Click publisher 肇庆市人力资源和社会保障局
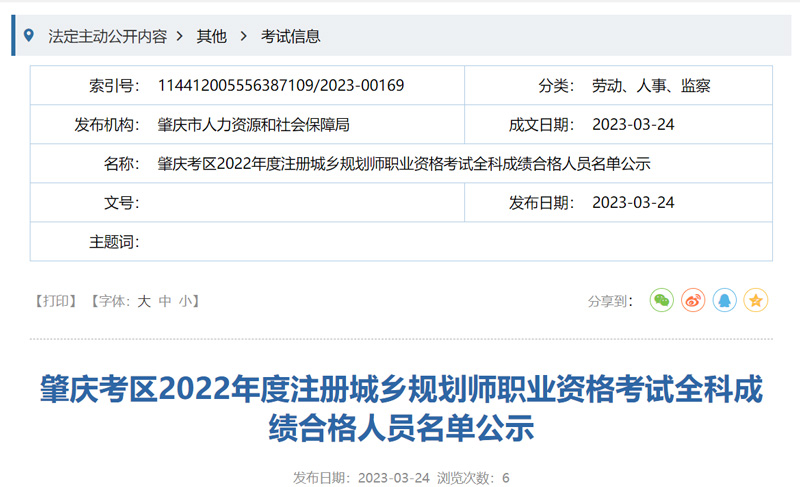800x487 pixels. click(254, 124)
